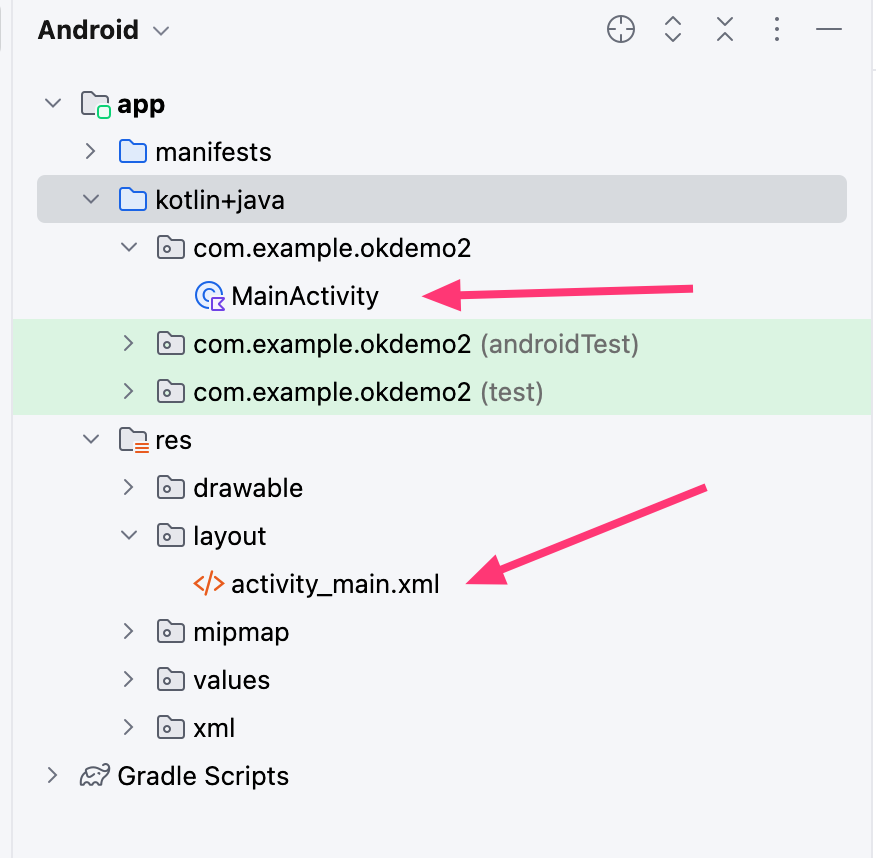
Task: Select the values folder
Action: [231, 680]
